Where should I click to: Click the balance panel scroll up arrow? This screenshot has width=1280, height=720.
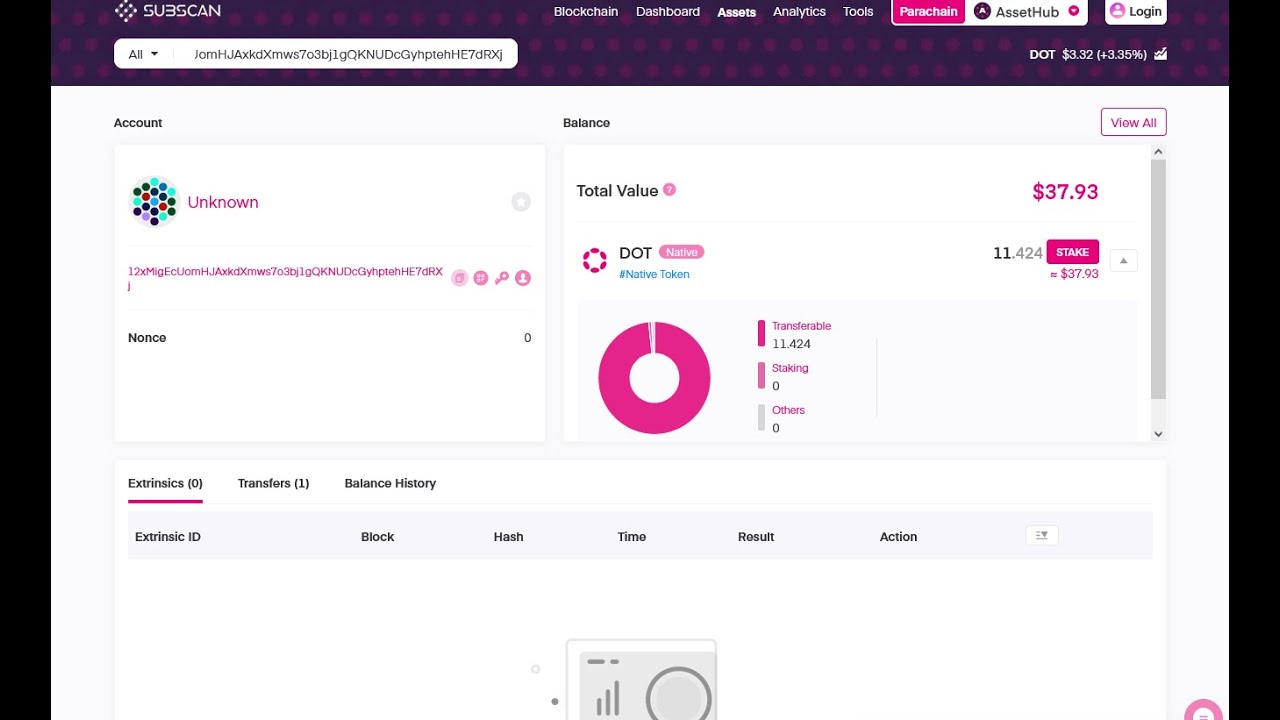click(x=1158, y=152)
